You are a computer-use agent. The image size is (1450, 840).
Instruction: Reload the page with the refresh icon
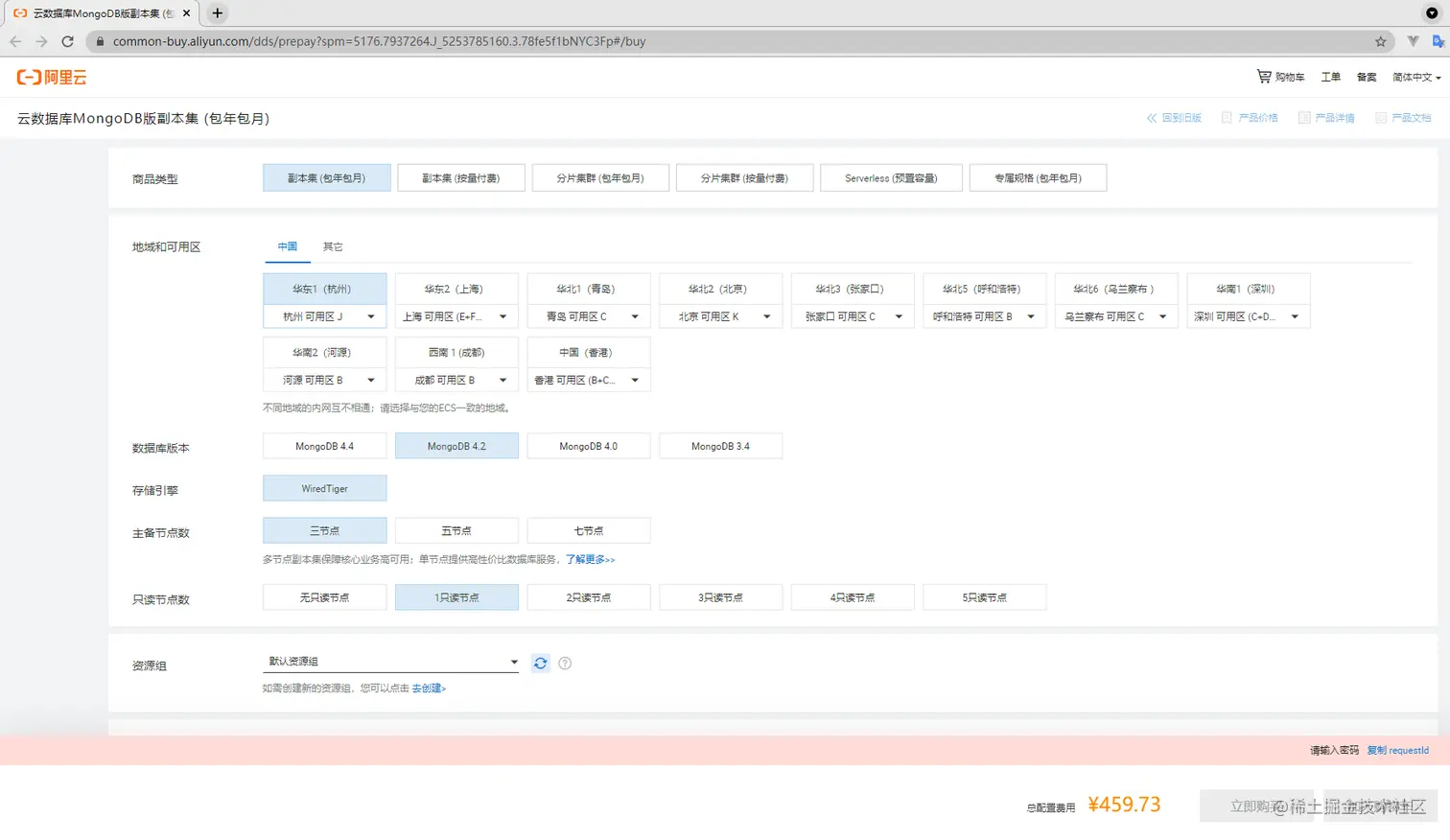coord(67,41)
